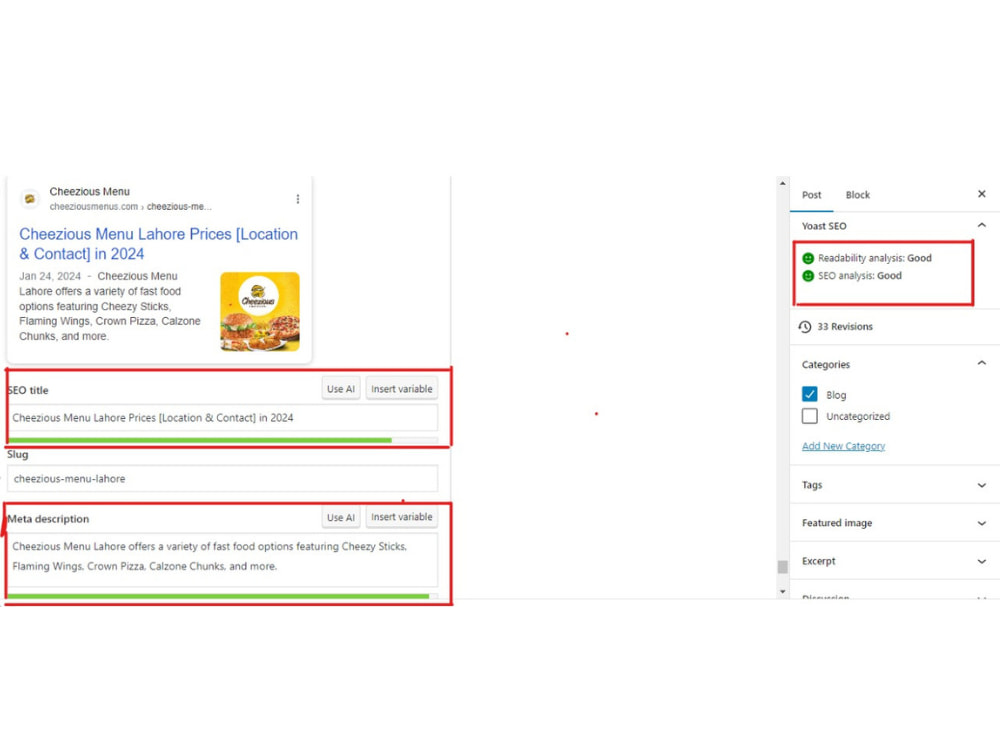Click the Cheezious site favicon in preview
1000x750 pixels.
pyautogui.click(x=29, y=199)
